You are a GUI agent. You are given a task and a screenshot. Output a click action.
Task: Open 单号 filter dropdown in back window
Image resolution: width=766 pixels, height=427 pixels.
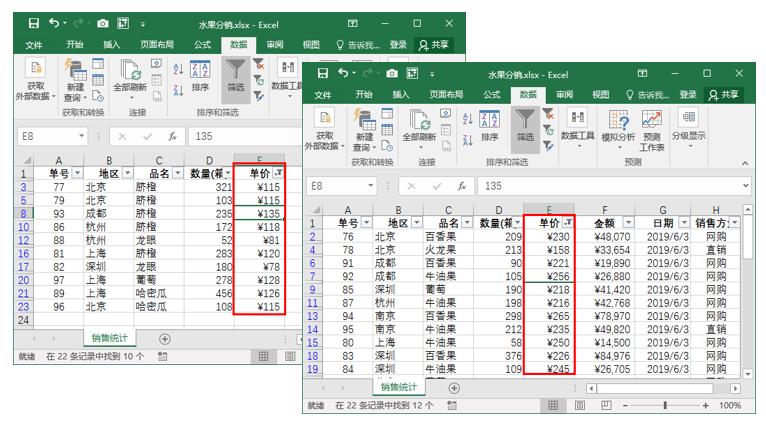point(77,173)
